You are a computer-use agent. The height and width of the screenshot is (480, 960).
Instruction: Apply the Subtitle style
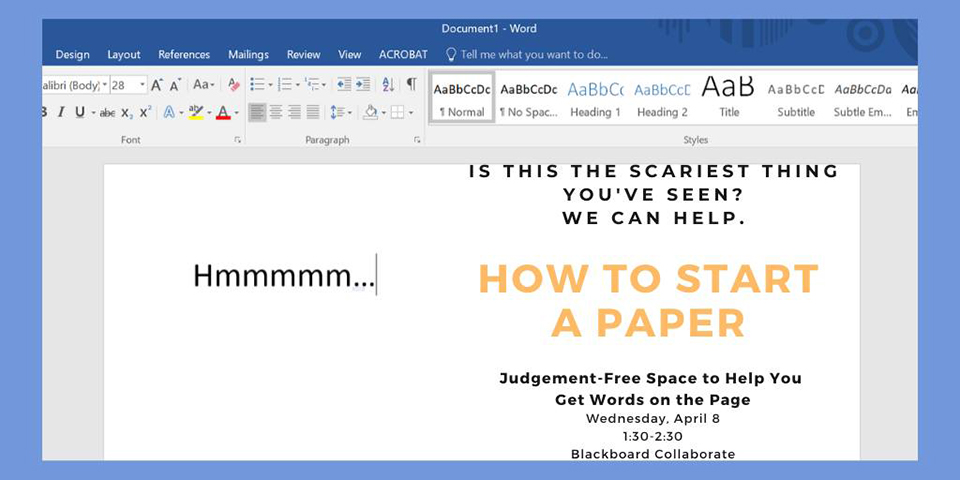[x=796, y=97]
